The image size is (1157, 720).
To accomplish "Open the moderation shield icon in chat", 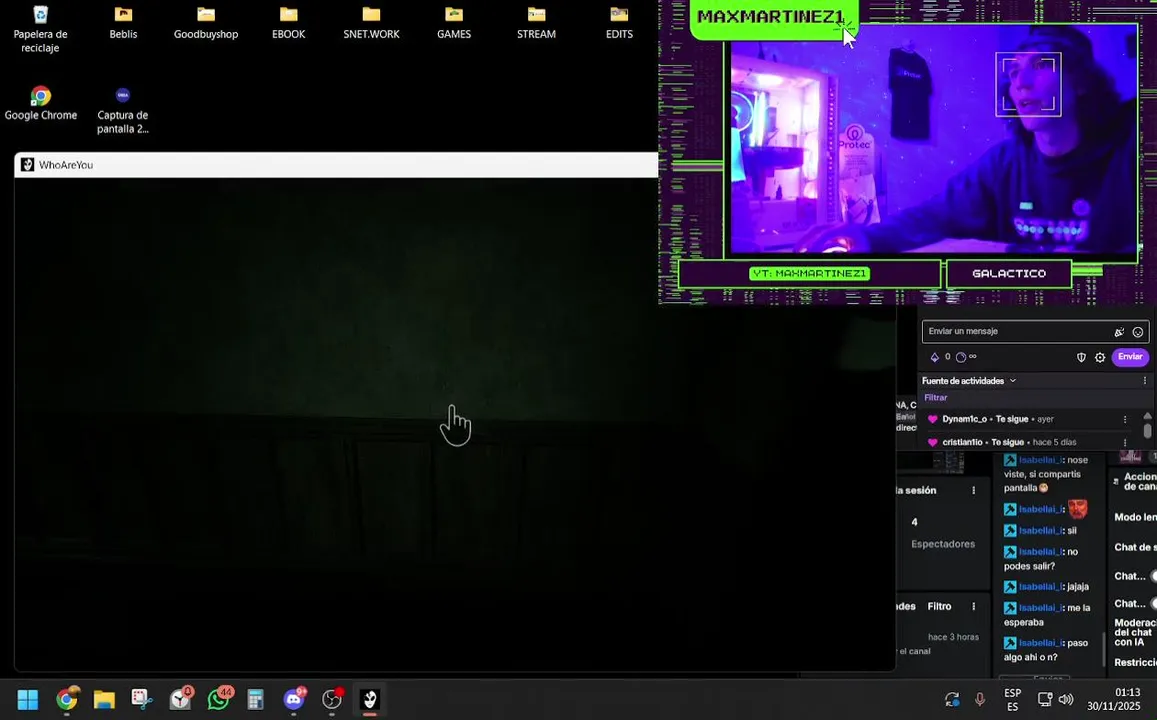I will (x=1081, y=357).
